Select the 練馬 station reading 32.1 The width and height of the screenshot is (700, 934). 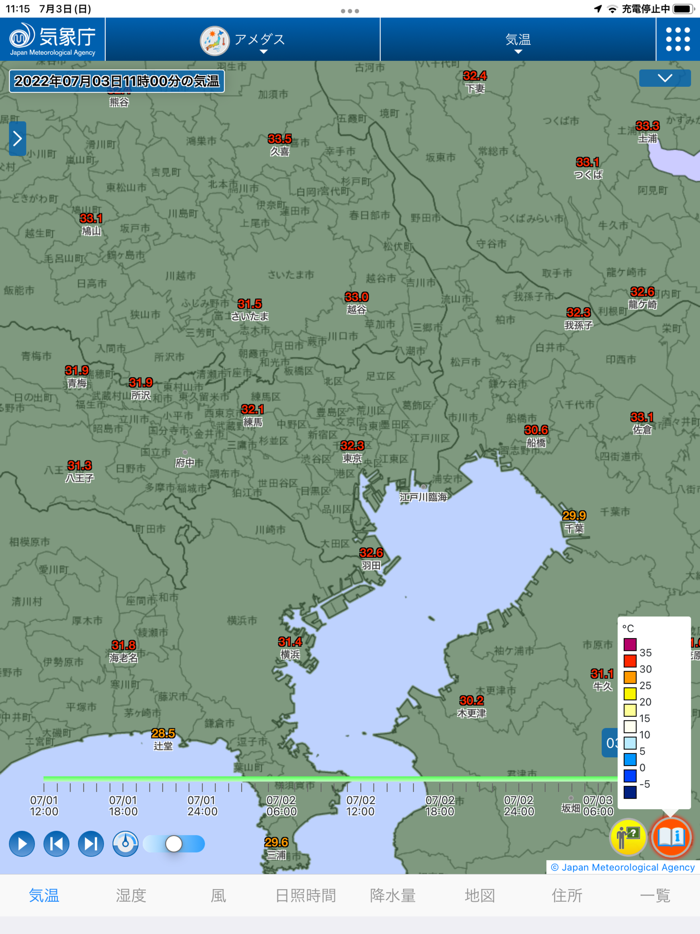tap(252, 415)
